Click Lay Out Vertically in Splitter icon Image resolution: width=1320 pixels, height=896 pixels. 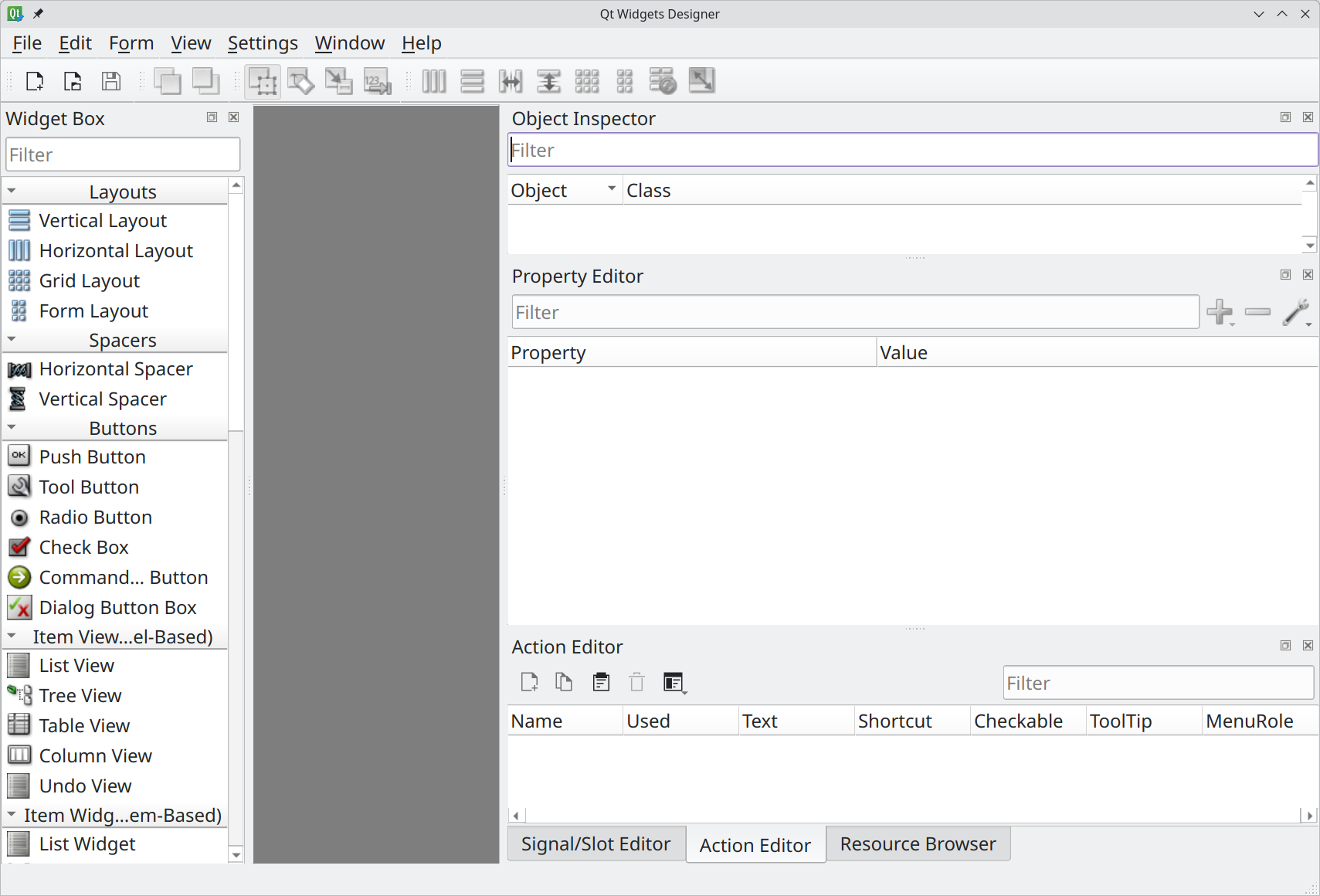click(x=548, y=81)
